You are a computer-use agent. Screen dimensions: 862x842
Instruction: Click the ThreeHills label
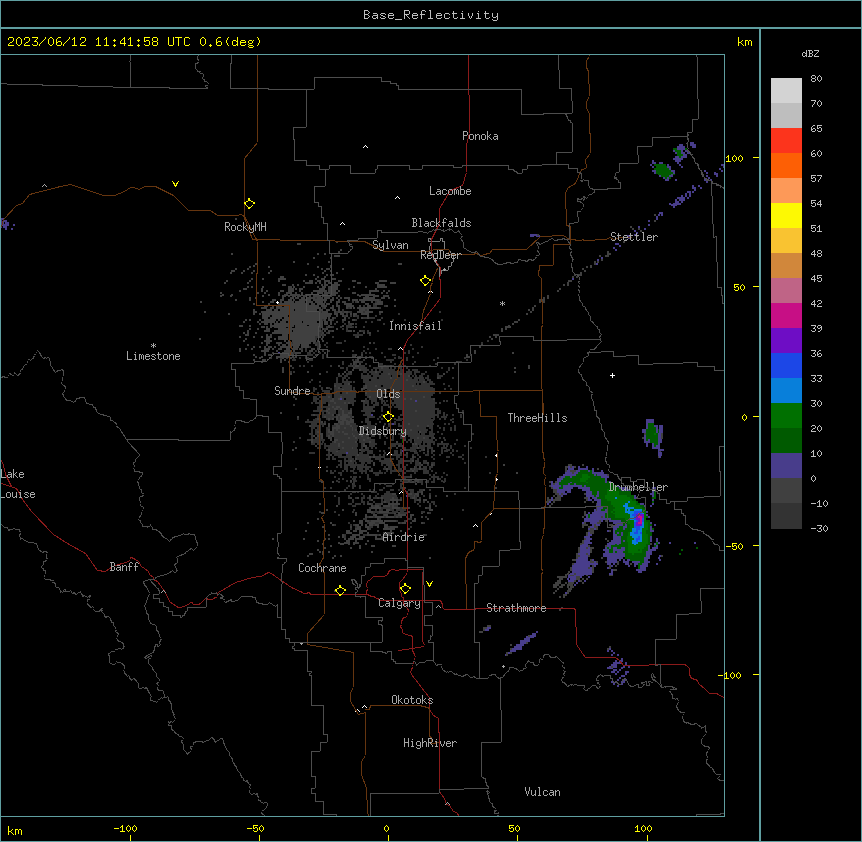point(537,418)
